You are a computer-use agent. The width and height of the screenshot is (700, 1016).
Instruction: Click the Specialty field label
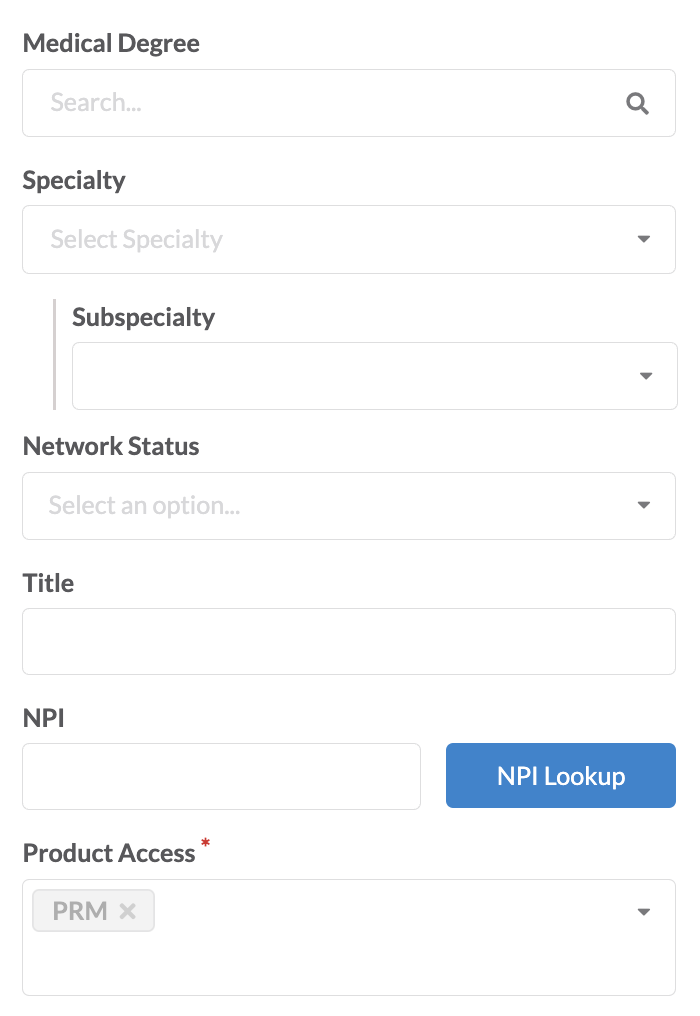pos(74,180)
